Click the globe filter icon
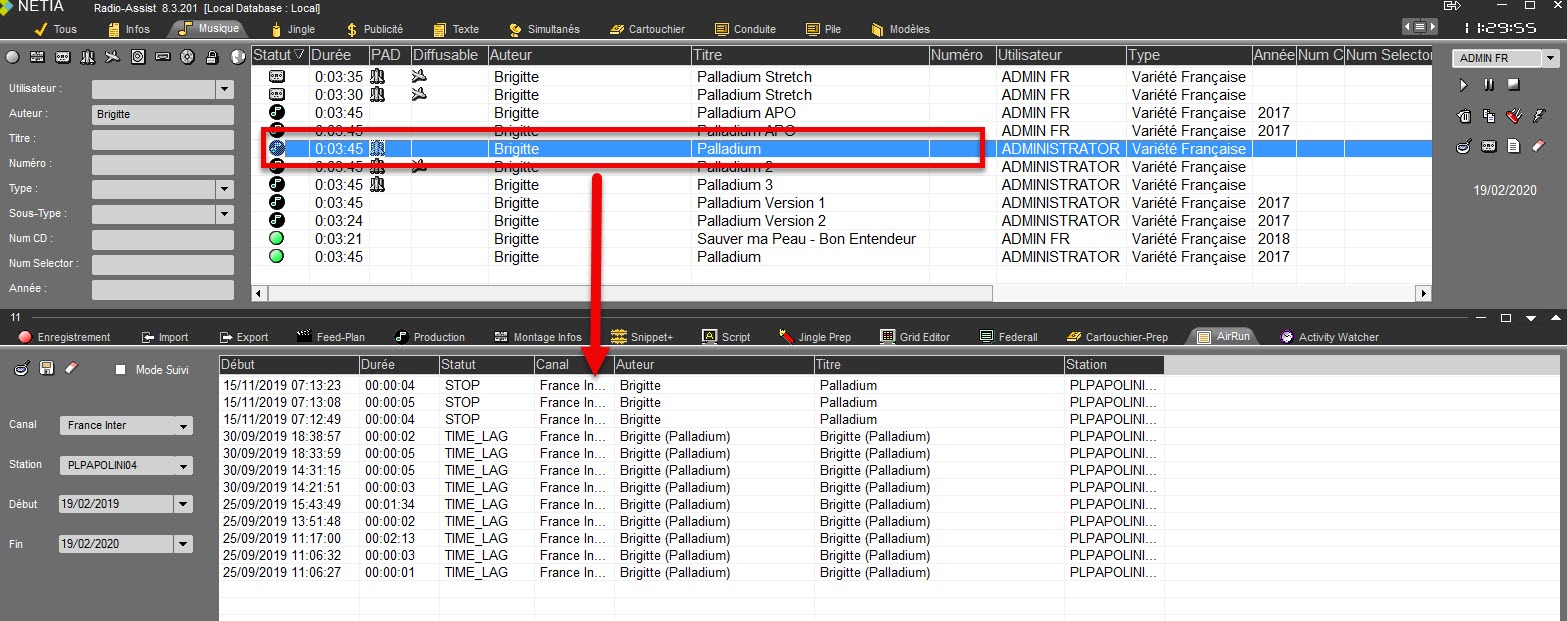 [x=238, y=57]
